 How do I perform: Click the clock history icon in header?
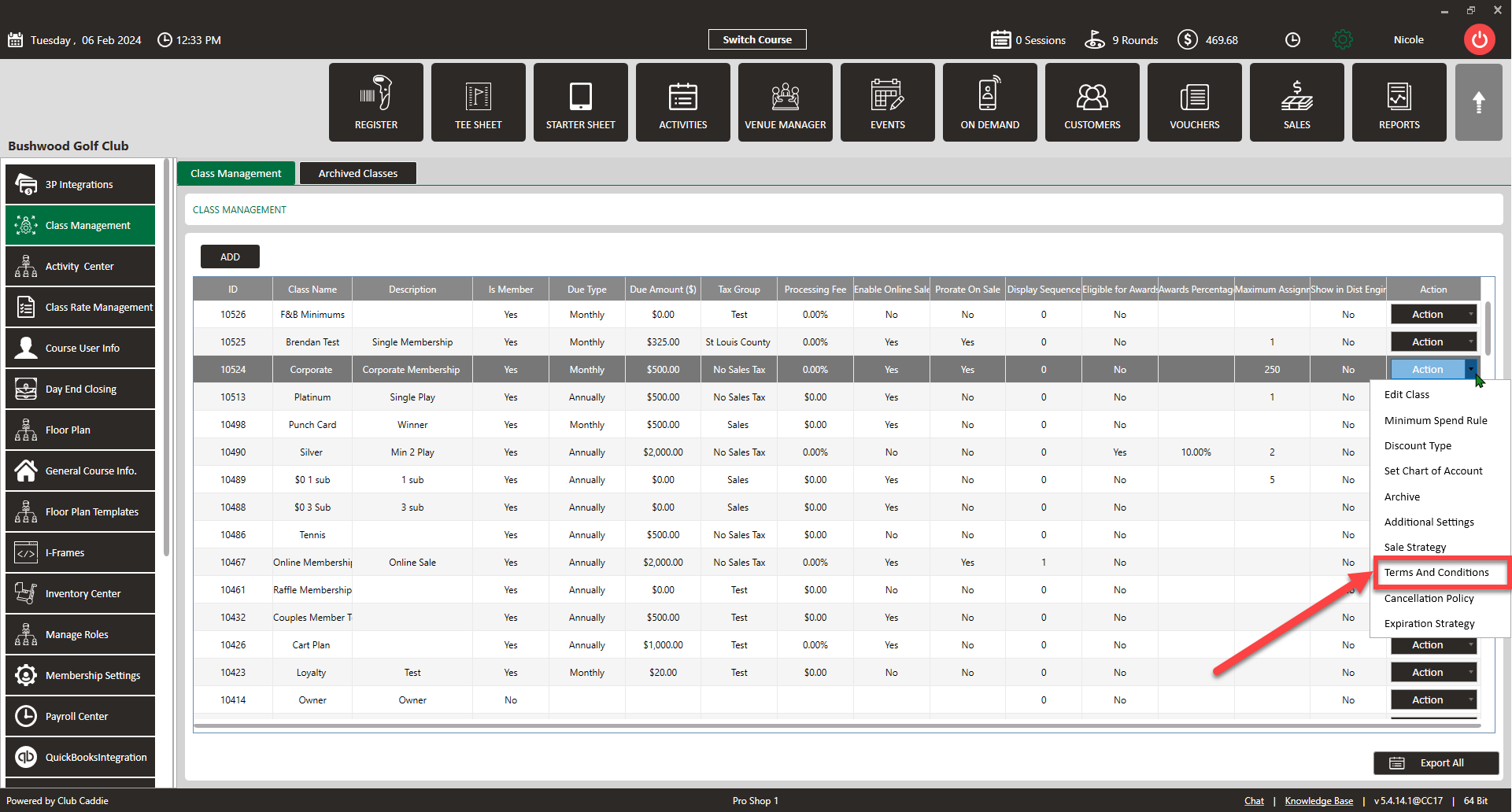pyautogui.click(x=1292, y=39)
